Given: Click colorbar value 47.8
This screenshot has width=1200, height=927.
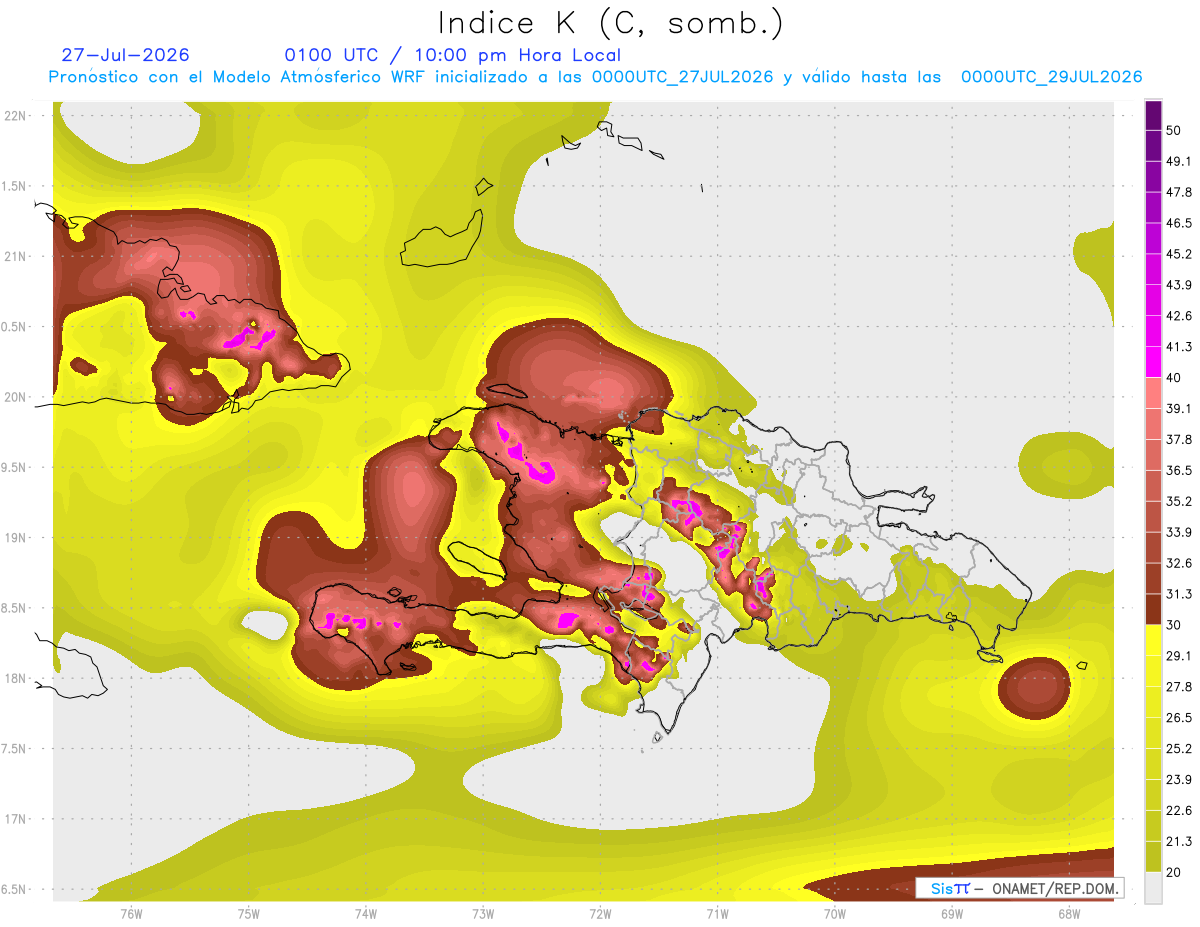Looking at the screenshot, I should [x=1178, y=192].
